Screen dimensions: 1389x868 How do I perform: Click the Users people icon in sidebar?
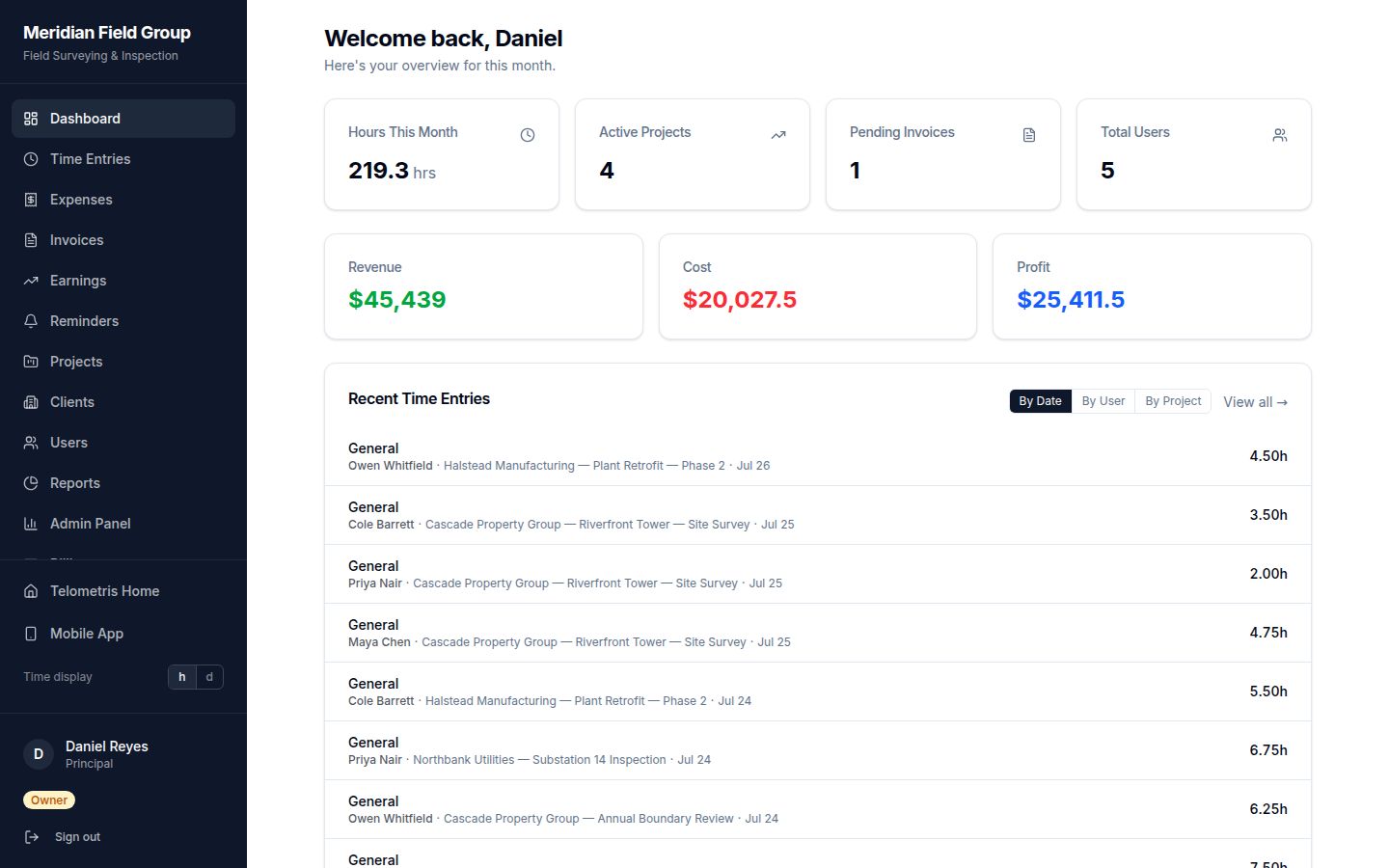click(31, 443)
